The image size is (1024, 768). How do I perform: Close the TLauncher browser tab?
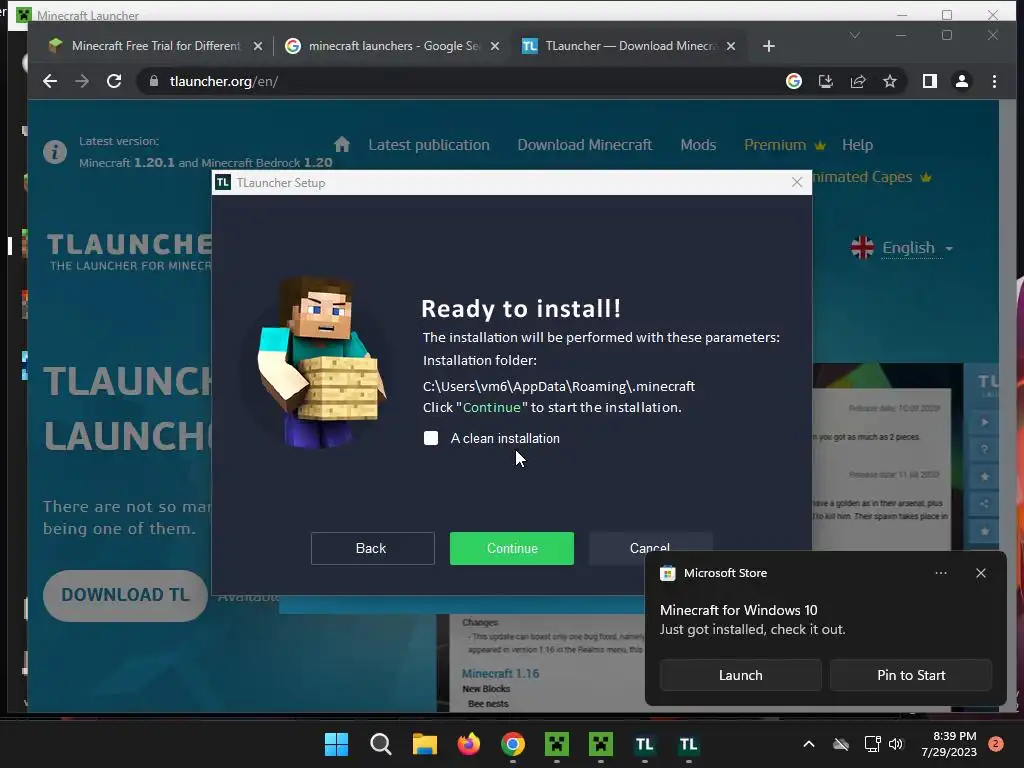pyautogui.click(x=731, y=46)
